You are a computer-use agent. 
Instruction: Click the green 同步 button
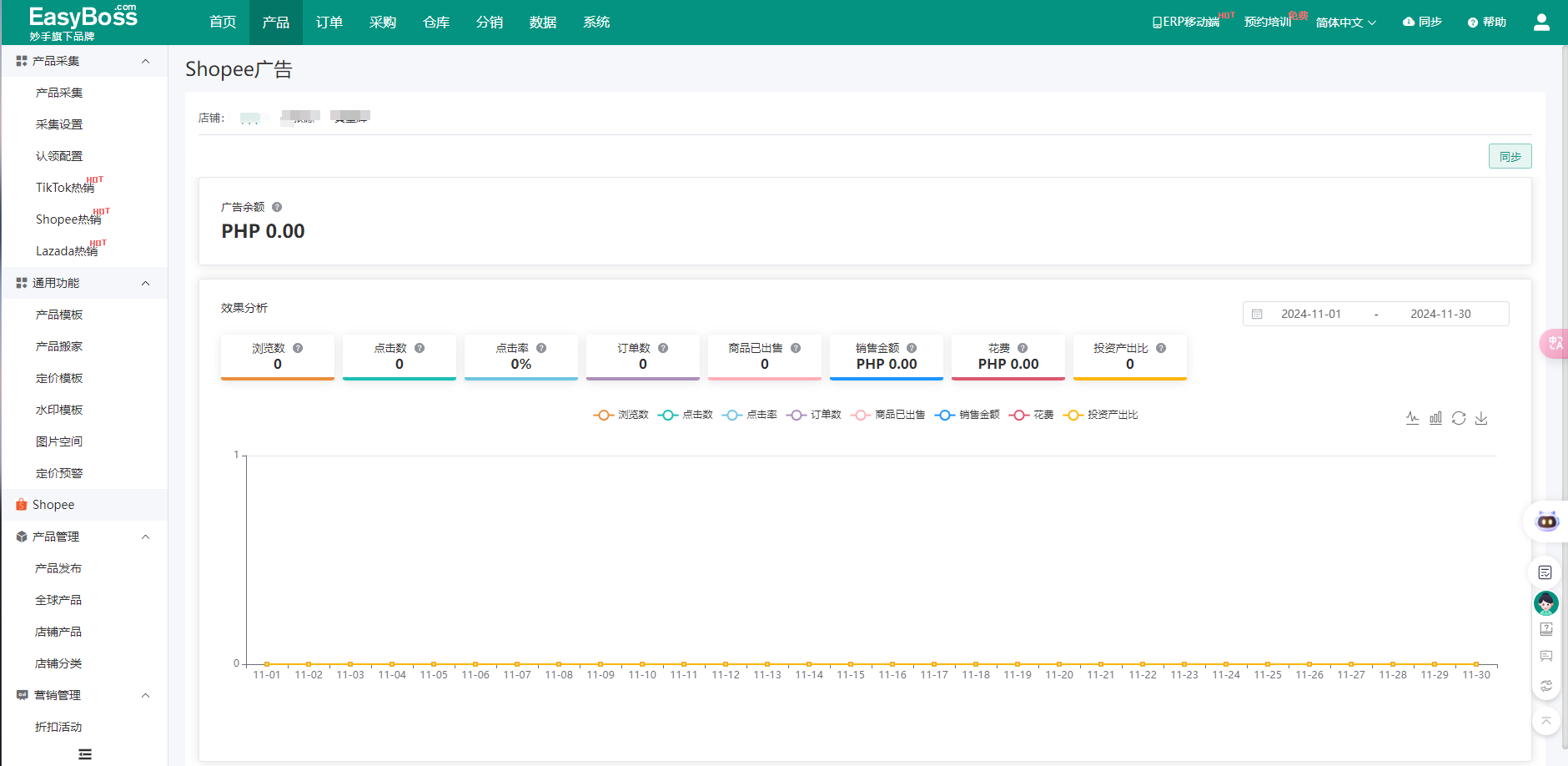[1510, 156]
